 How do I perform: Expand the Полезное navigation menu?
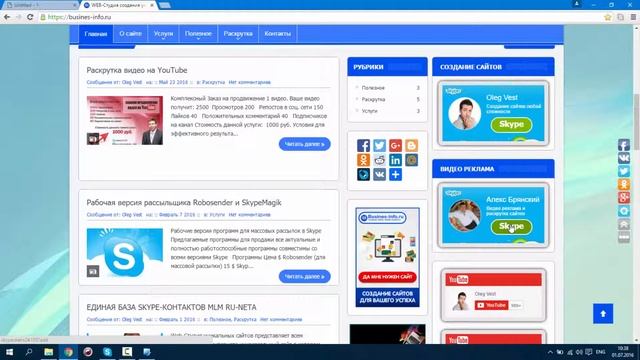[198, 34]
